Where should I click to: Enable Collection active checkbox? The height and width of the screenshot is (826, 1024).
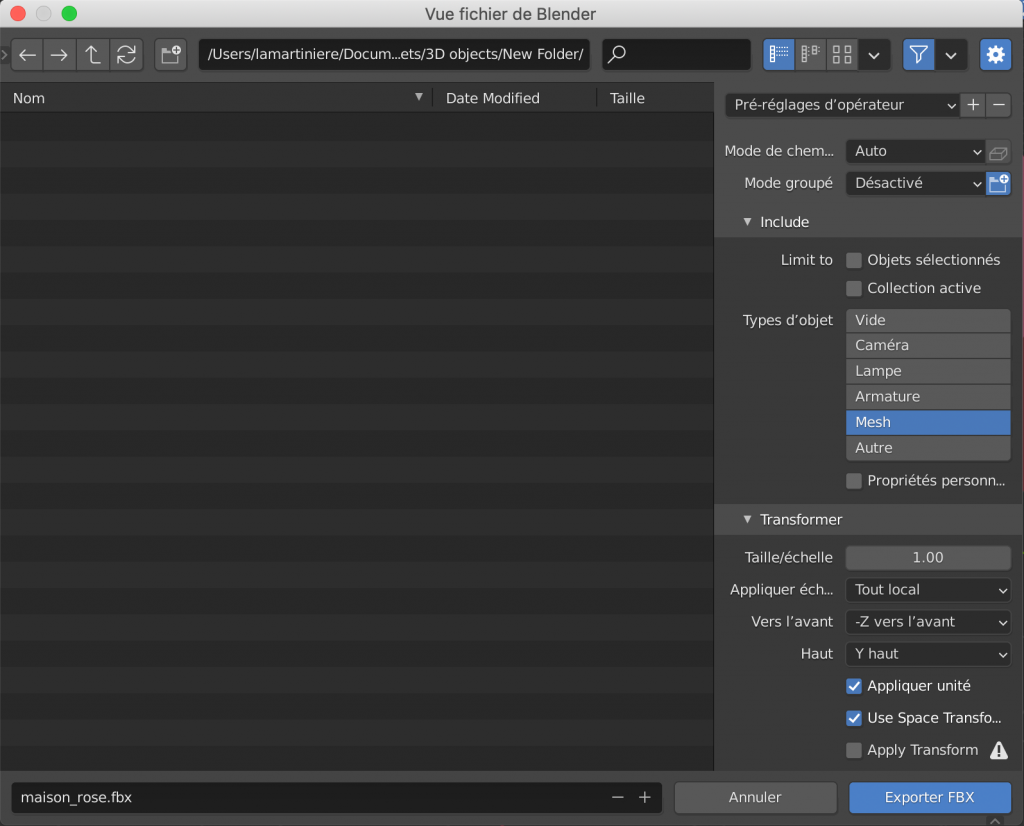click(854, 289)
